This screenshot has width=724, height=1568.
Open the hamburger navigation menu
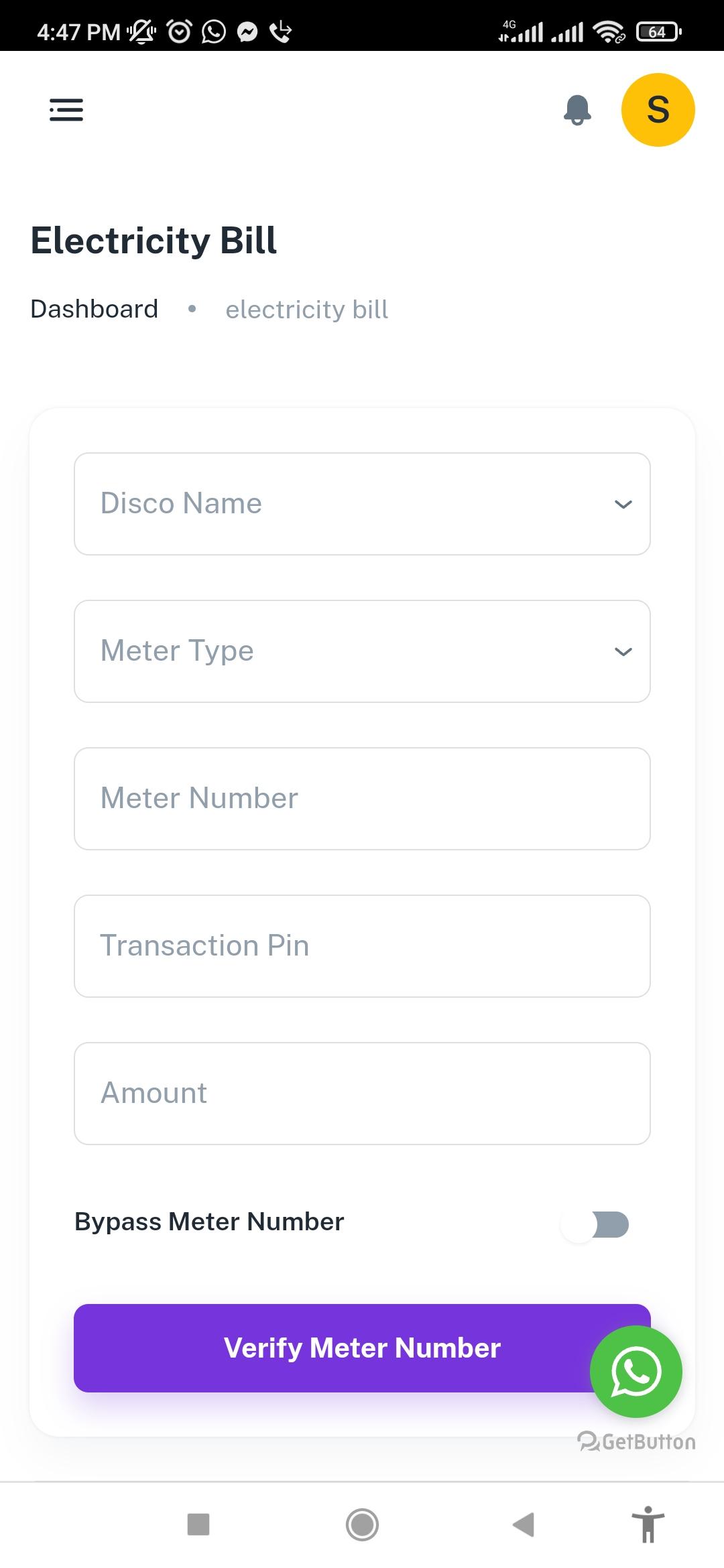tap(66, 110)
